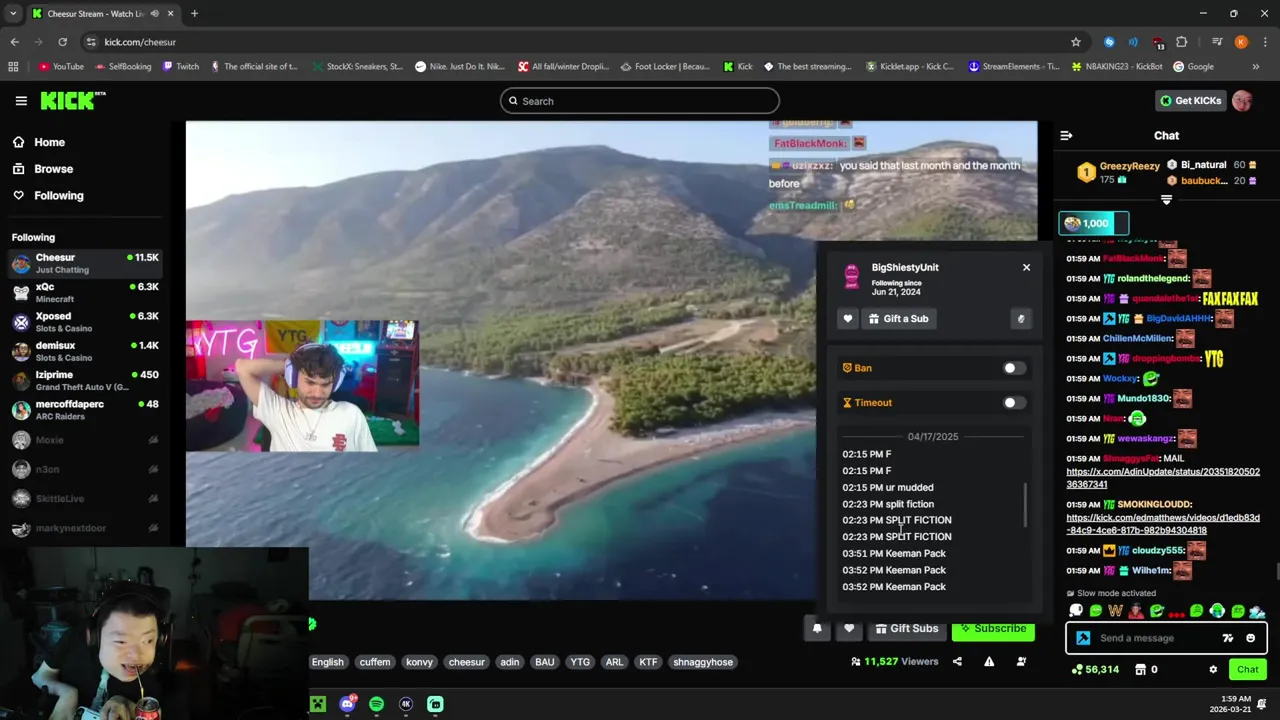Click the 1,000 gifted subs goal bar
Viewport: 1280px width, 720px height.
point(1094,223)
